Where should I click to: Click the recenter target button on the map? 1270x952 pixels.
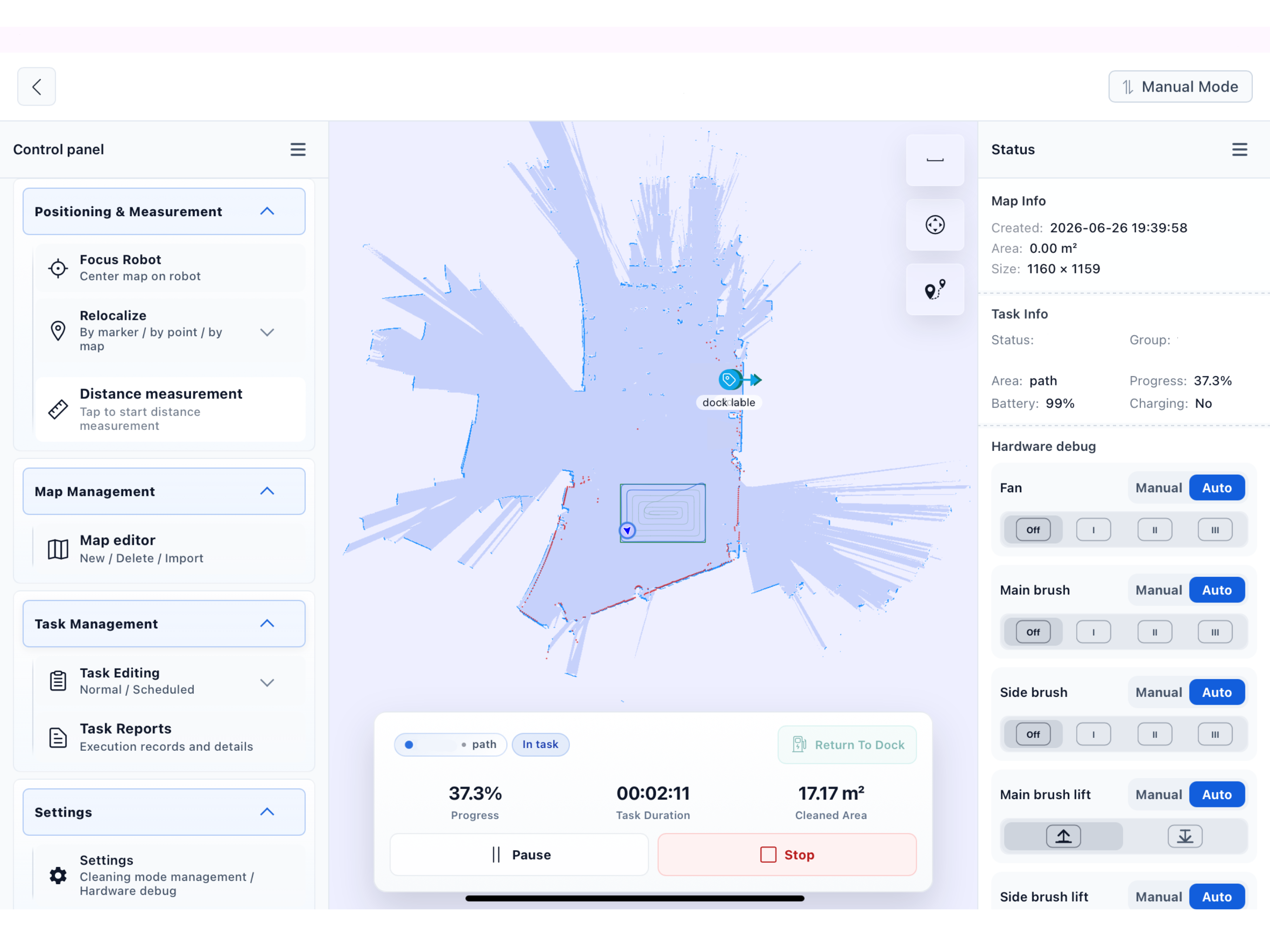coord(935,225)
